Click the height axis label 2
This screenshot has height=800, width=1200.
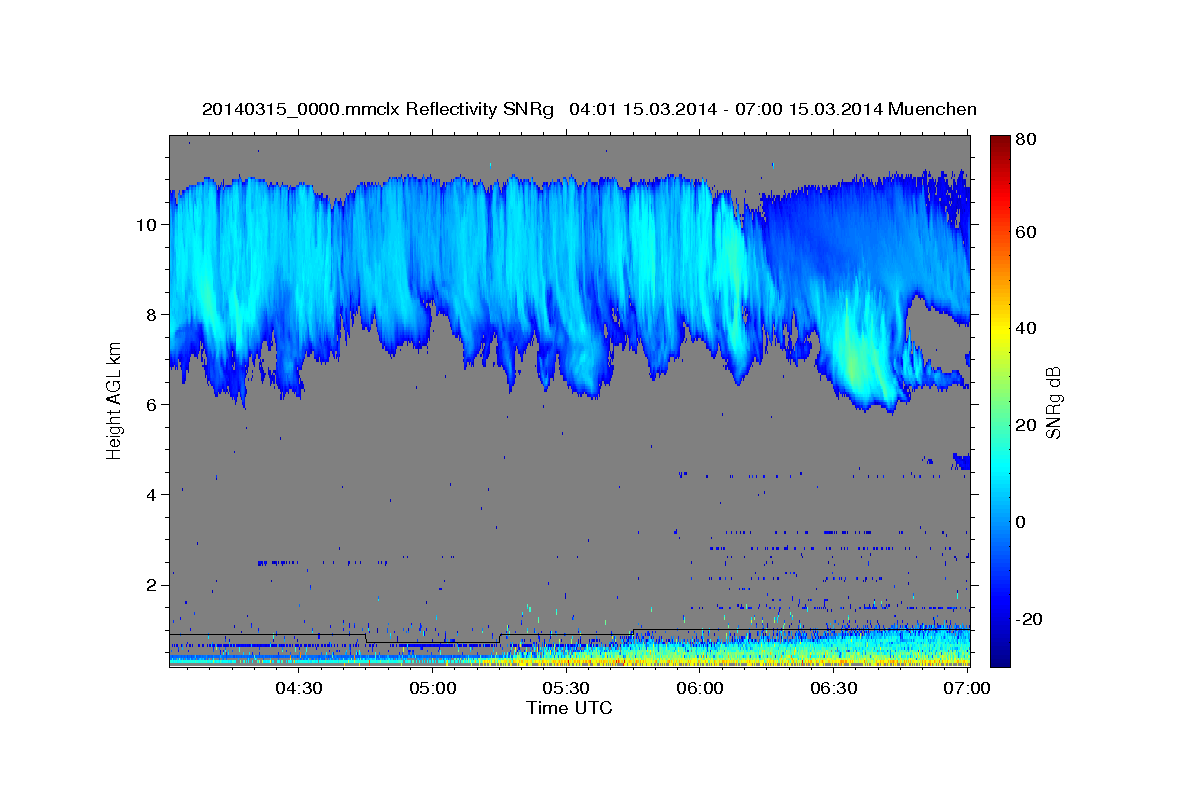152,584
